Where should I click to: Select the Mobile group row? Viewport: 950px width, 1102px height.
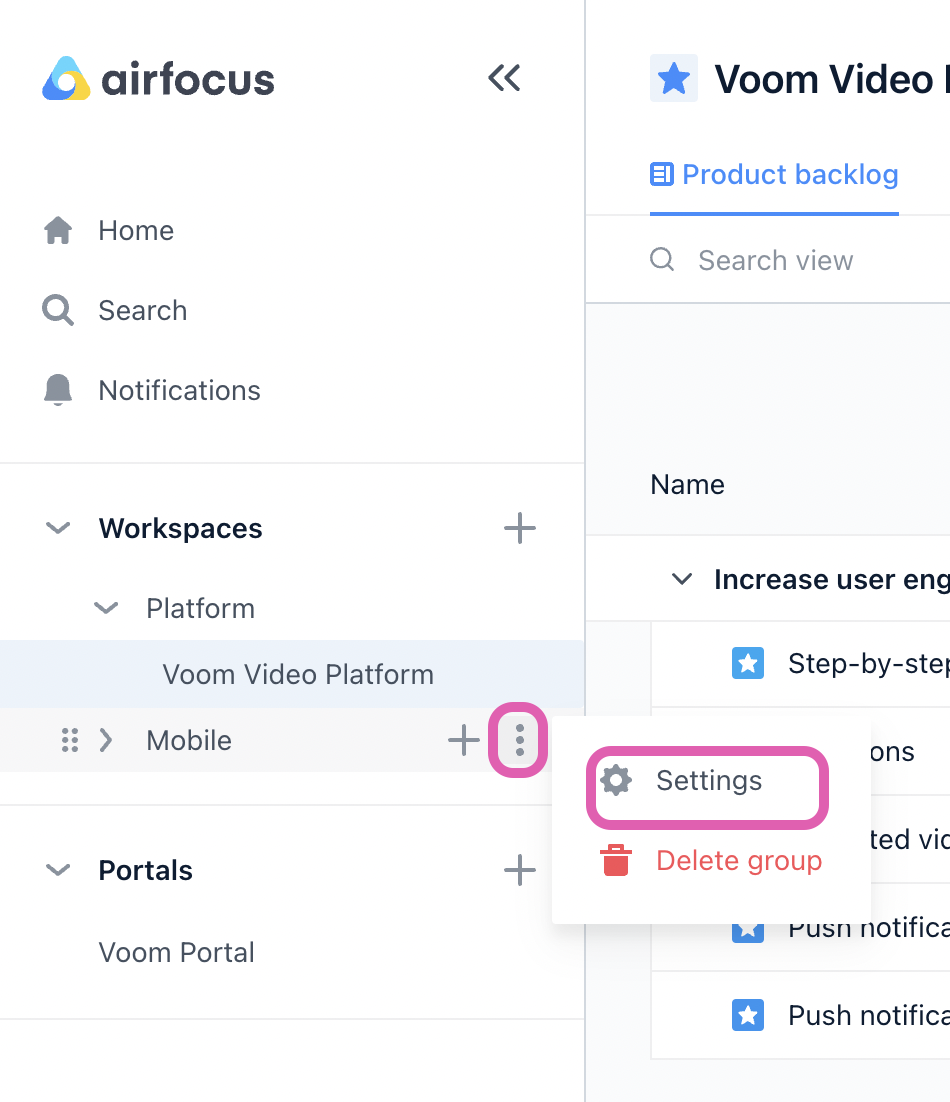click(x=292, y=740)
